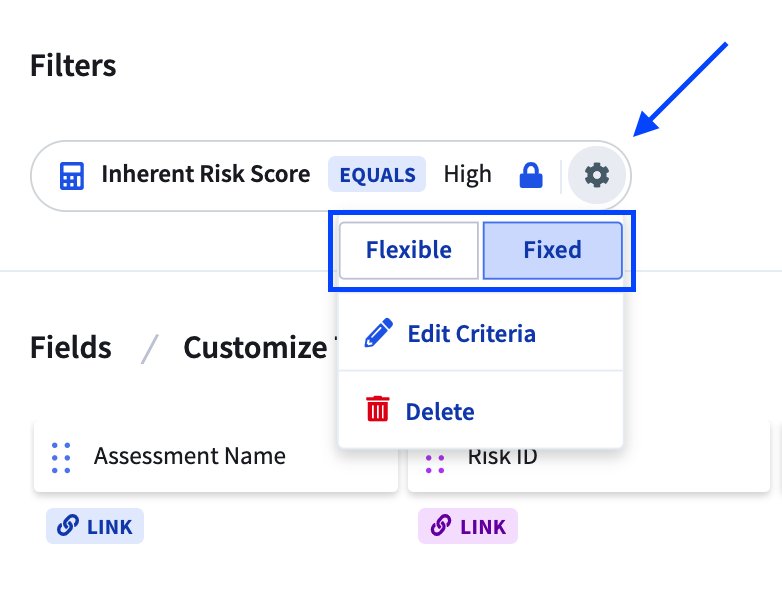
Task: Click the red trash can icon
Action: click(x=378, y=410)
